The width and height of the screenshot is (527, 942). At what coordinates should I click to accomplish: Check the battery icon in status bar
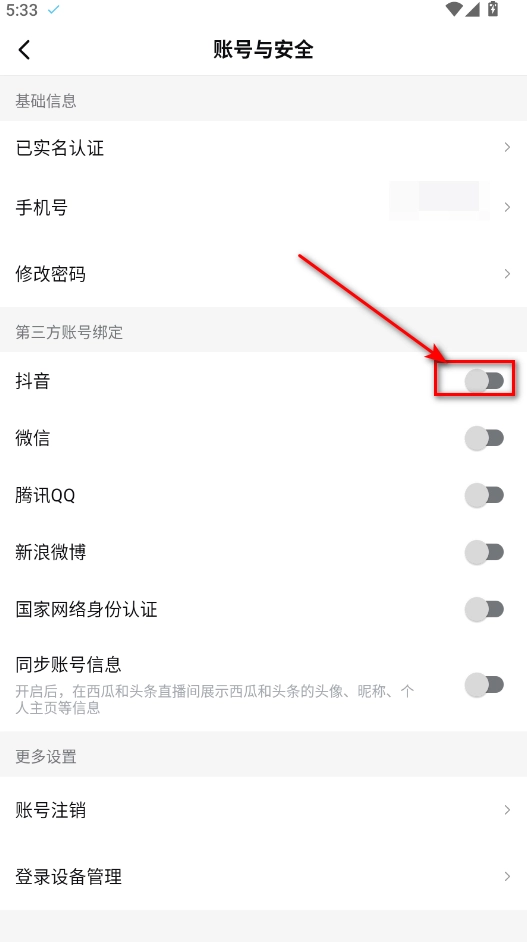pyautogui.click(x=493, y=8)
